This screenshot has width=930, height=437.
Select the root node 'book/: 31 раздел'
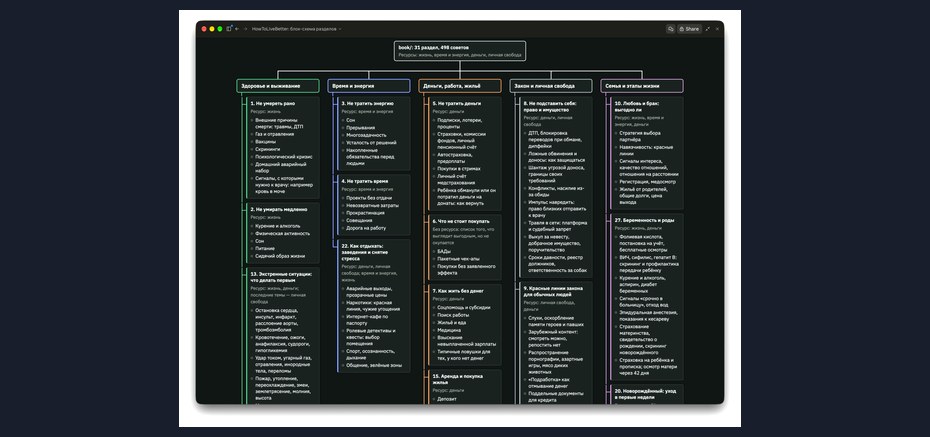click(460, 50)
